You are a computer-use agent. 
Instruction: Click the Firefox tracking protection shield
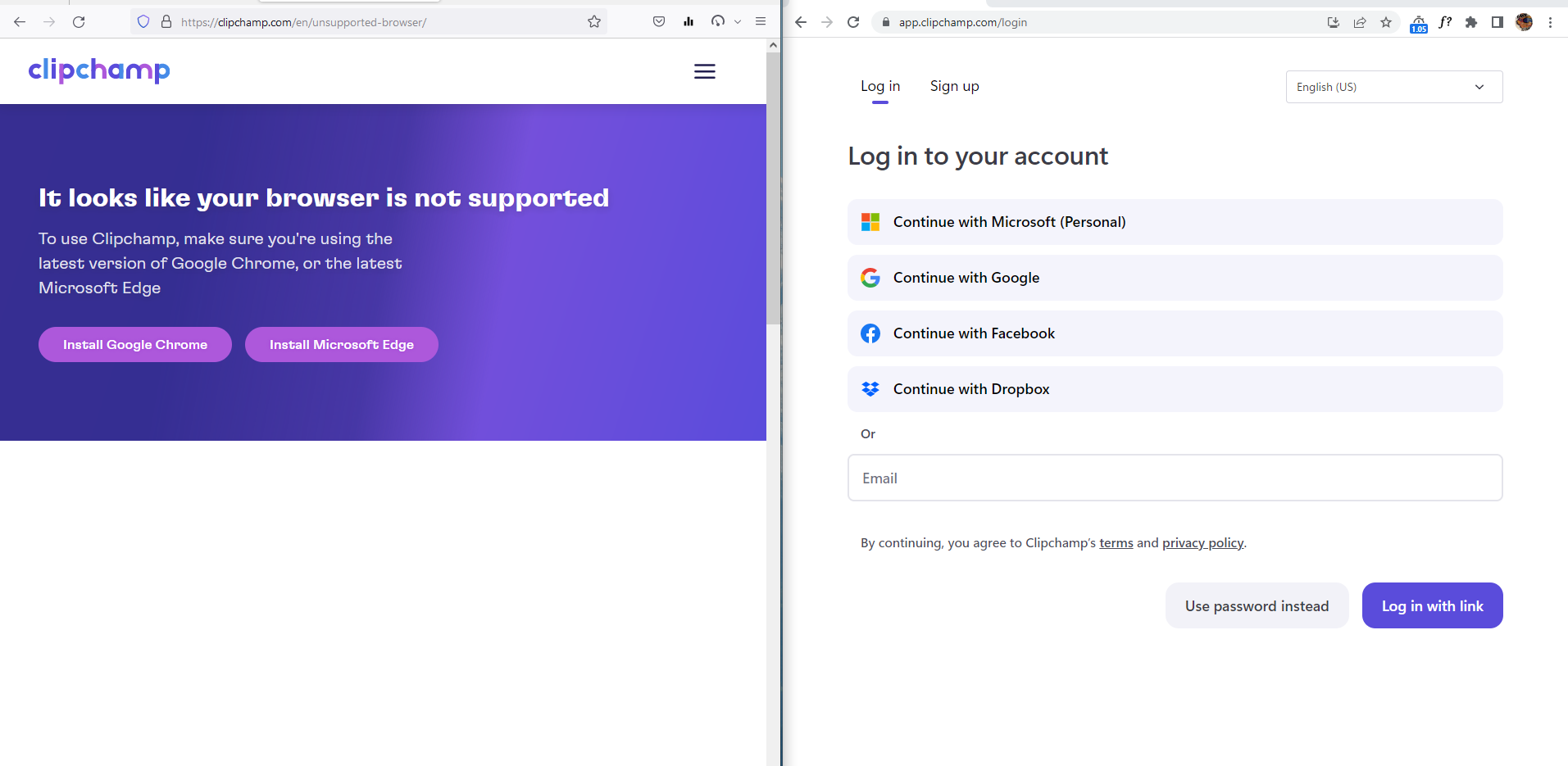pyautogui.click(x=143, y=21)
